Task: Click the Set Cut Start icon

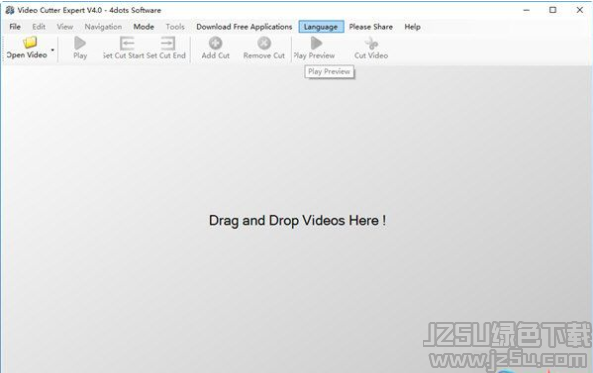Action: click(x=127, y=43)
